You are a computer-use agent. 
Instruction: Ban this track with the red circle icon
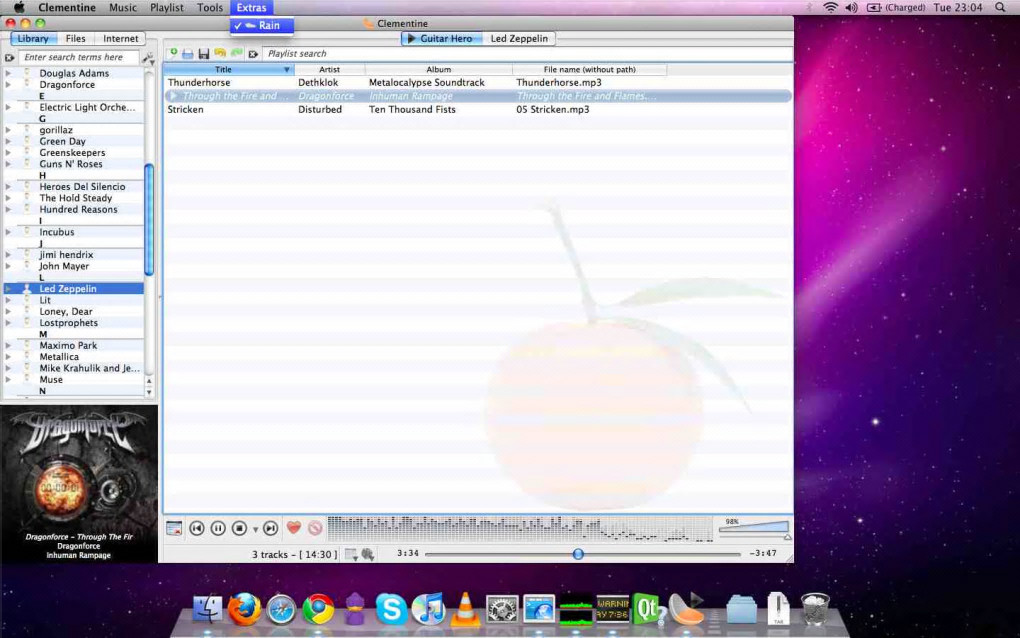[315, 528]
